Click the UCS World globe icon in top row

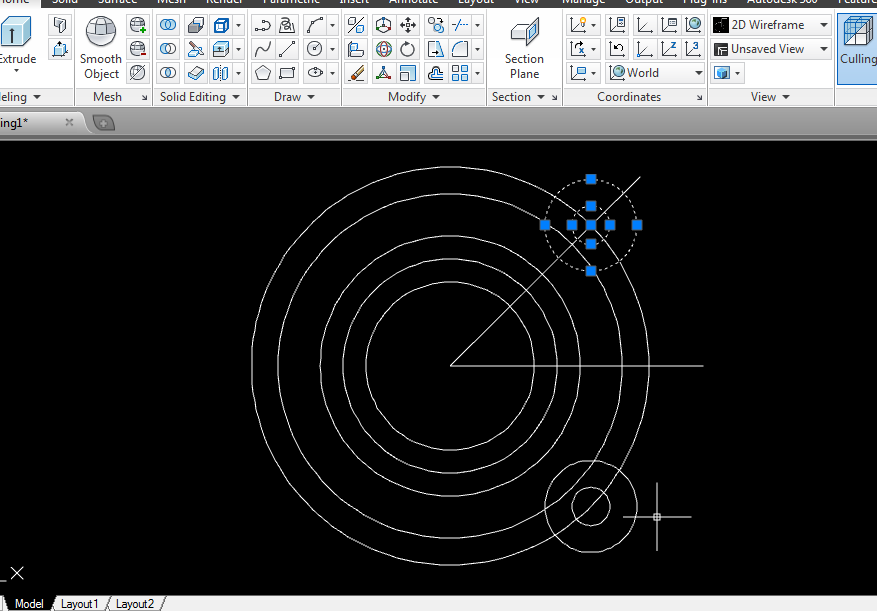(x=694, y=25)
